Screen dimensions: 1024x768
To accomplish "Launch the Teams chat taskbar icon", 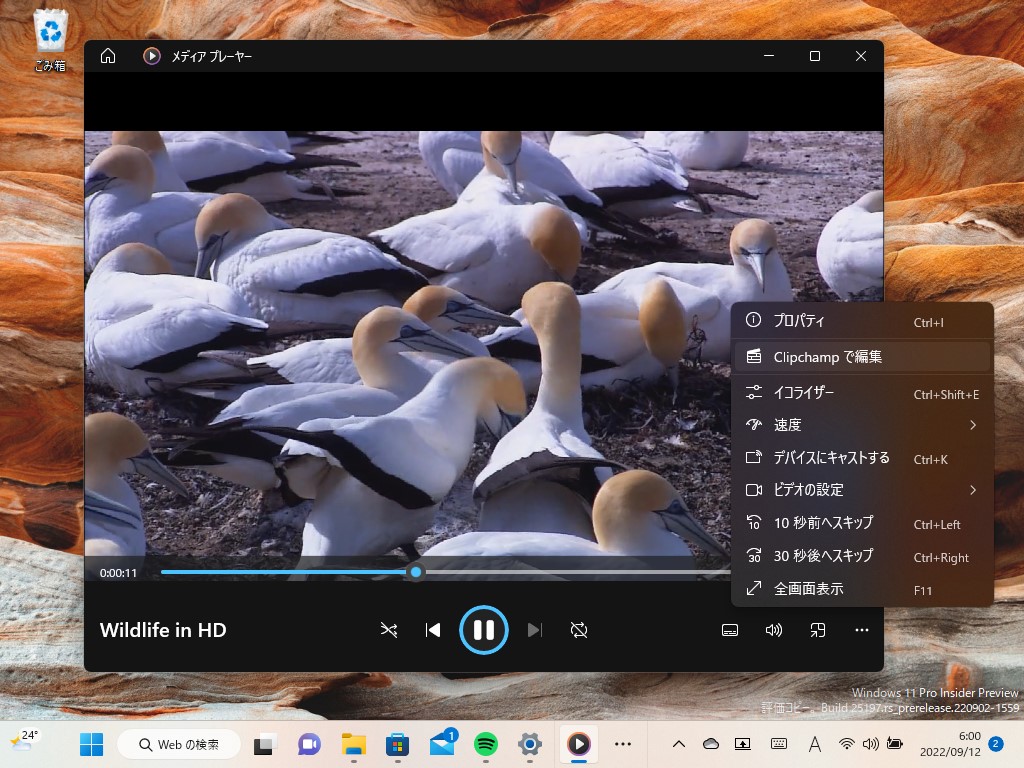I will (309, 744).
